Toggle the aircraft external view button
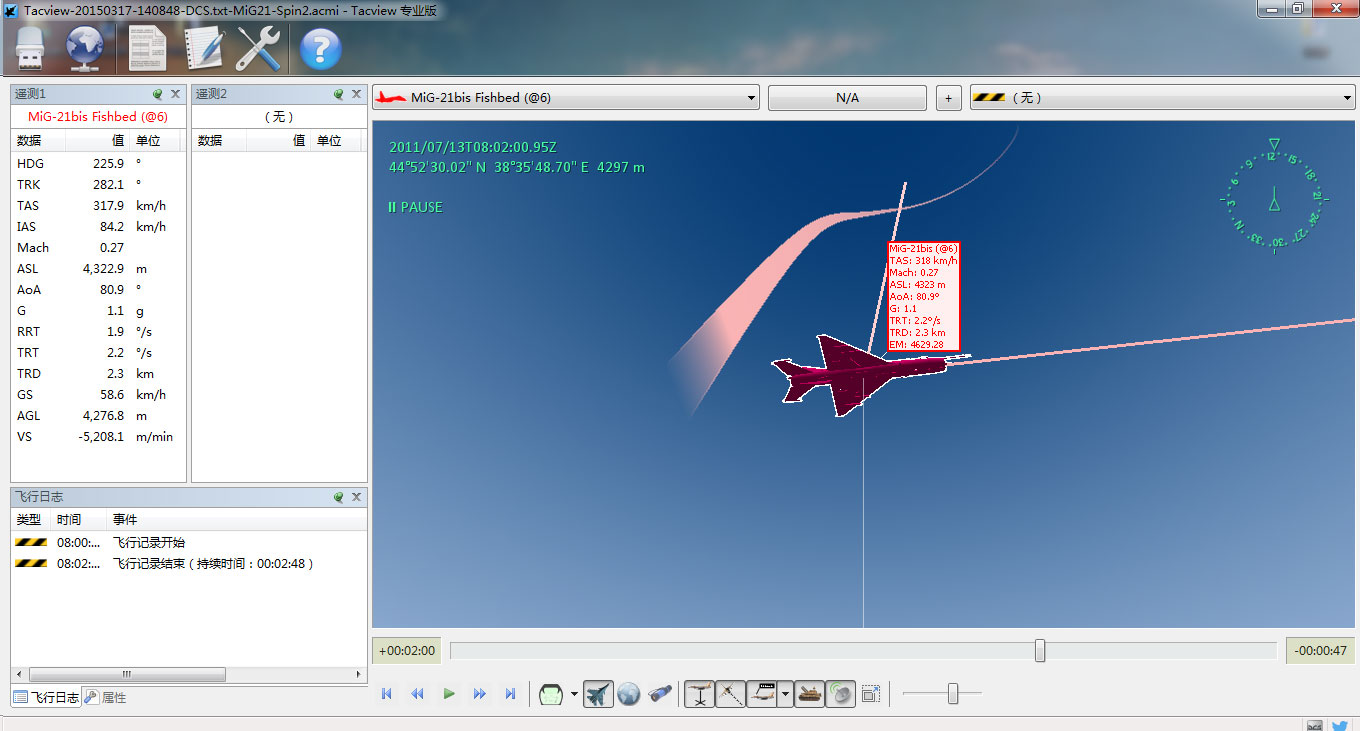1360x731 pixels. tap(598, 693)
